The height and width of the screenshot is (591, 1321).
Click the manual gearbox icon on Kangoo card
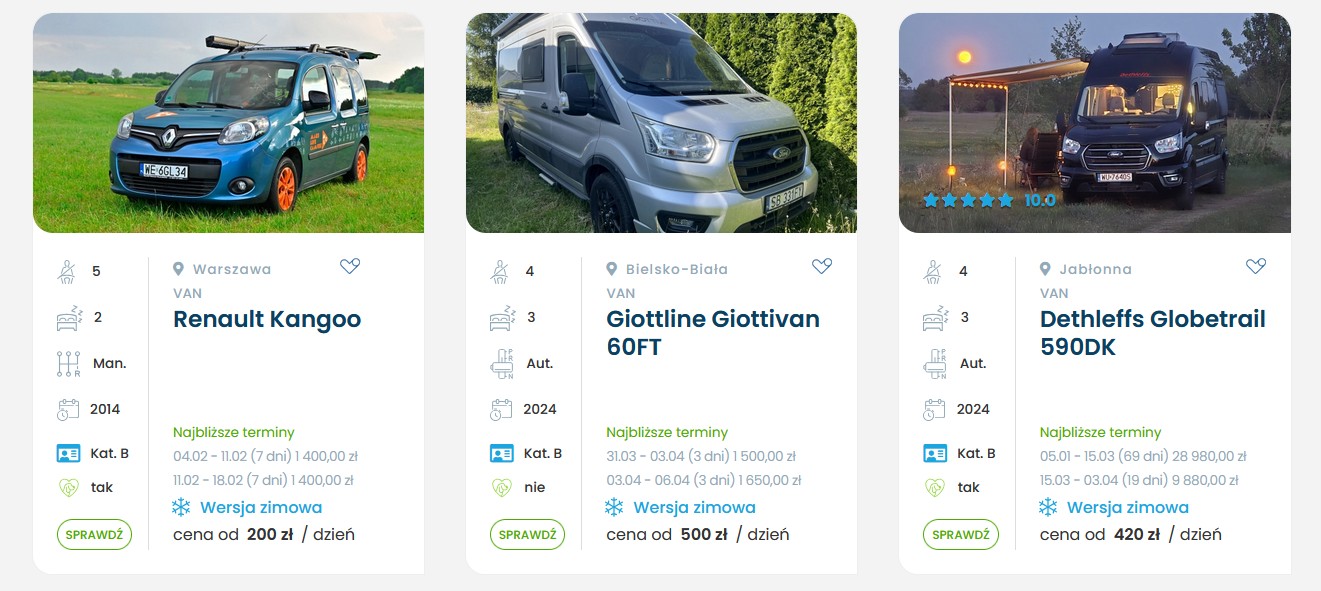point(68,363)
